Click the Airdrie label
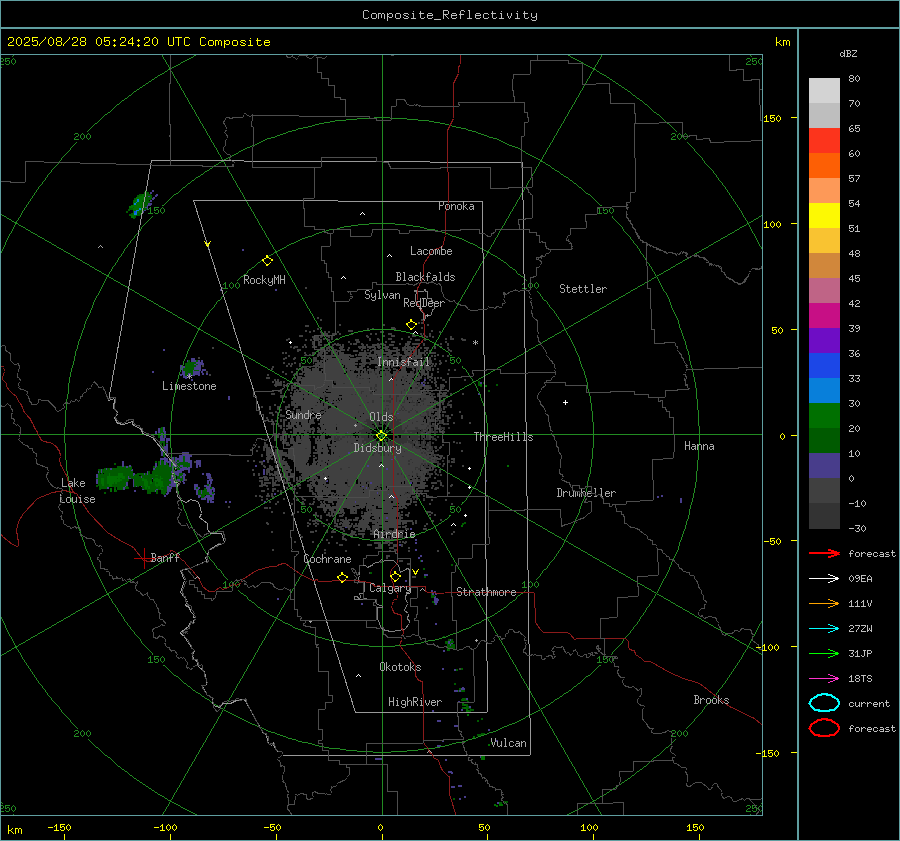900x841 pixels. (x=394, y=534)
